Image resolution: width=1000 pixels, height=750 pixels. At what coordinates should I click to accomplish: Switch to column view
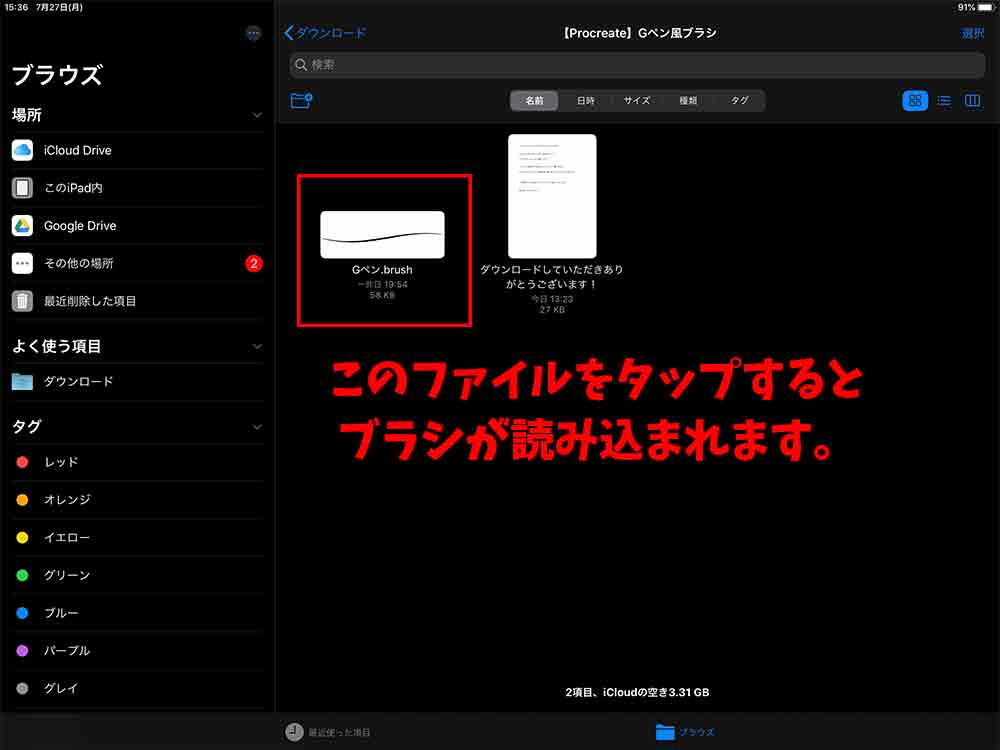click(973, 101)
